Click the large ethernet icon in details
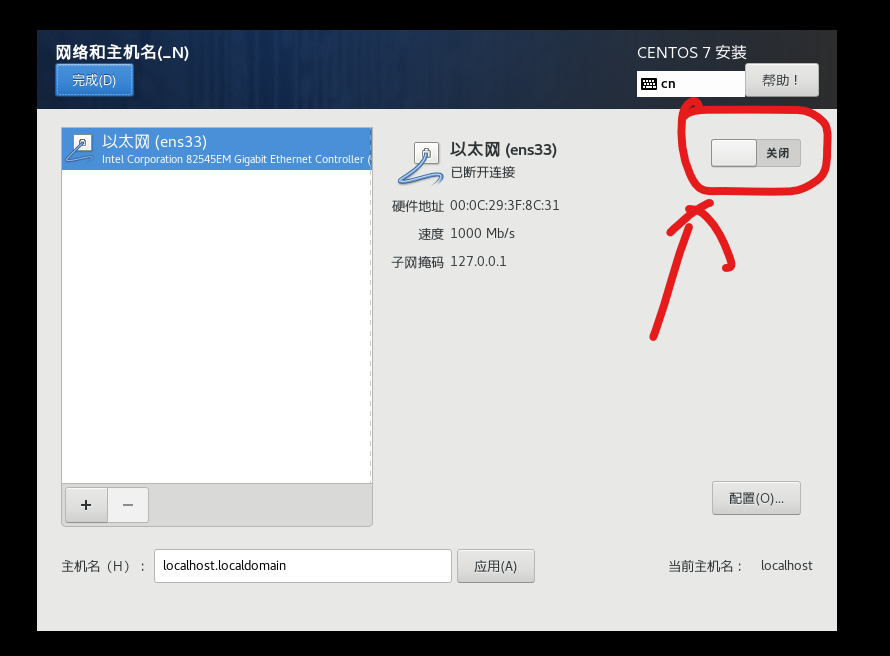Image resolution: width=890 pixels, height=656 pixels. (420, 163)
